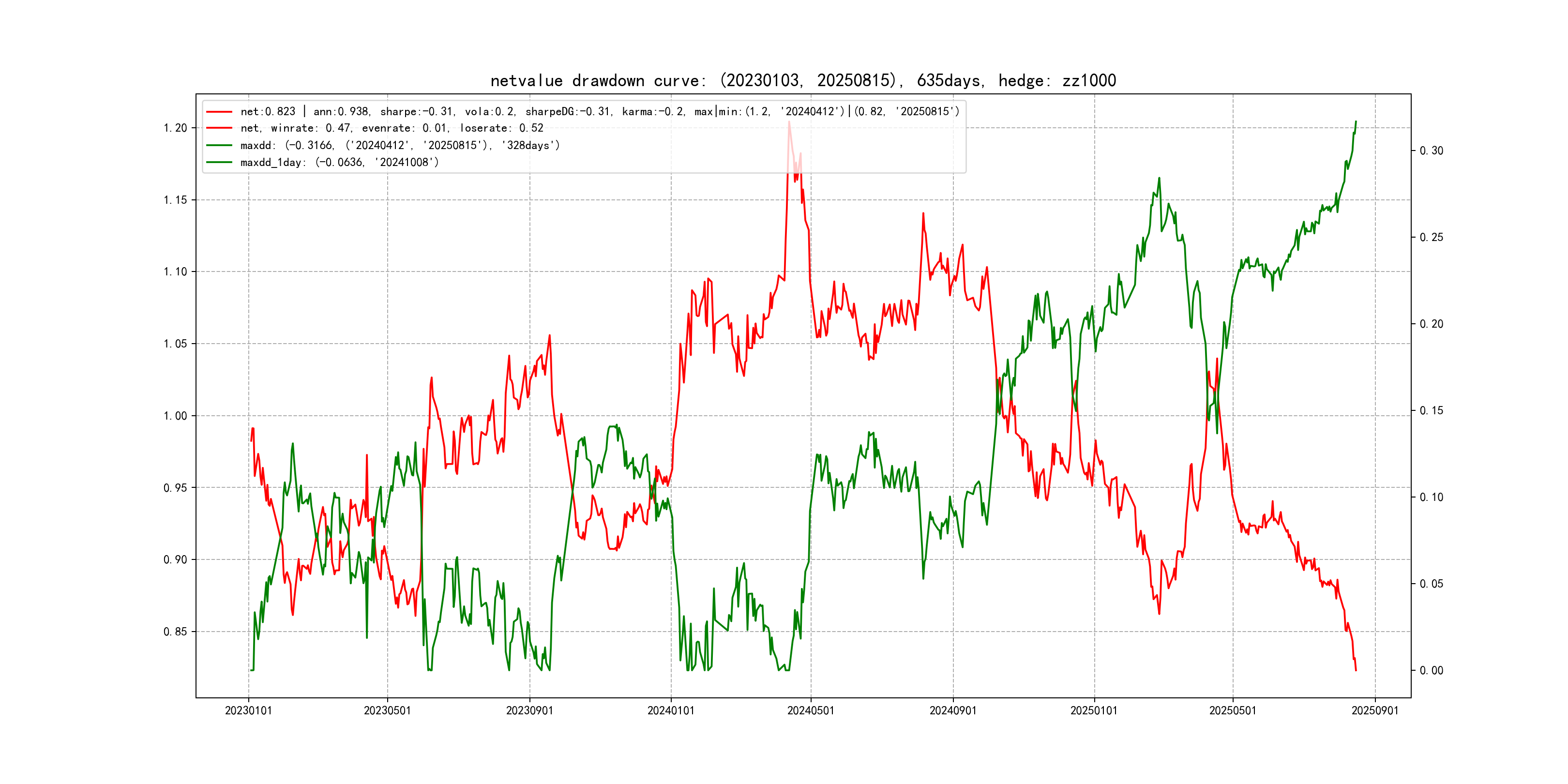
Task: Click the x-axis label 20250901
Action: point(1375,711)
